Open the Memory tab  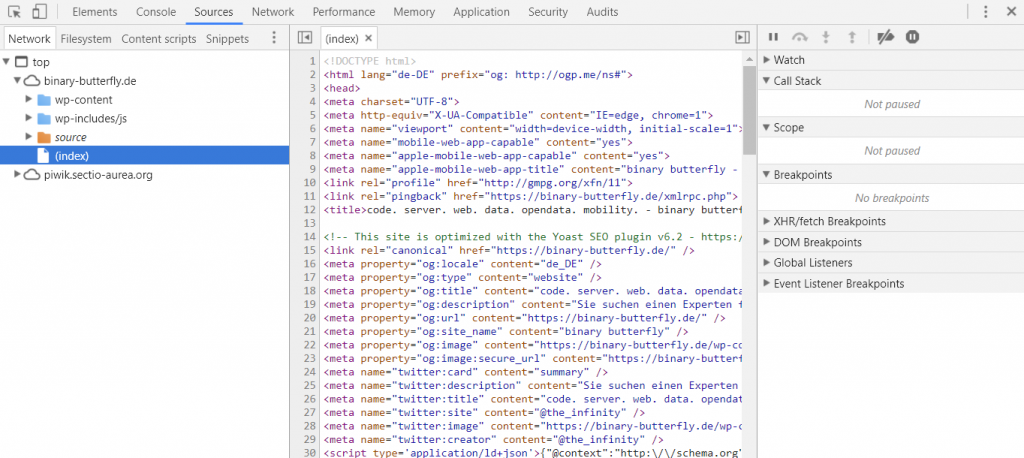[x=414, y=12]
